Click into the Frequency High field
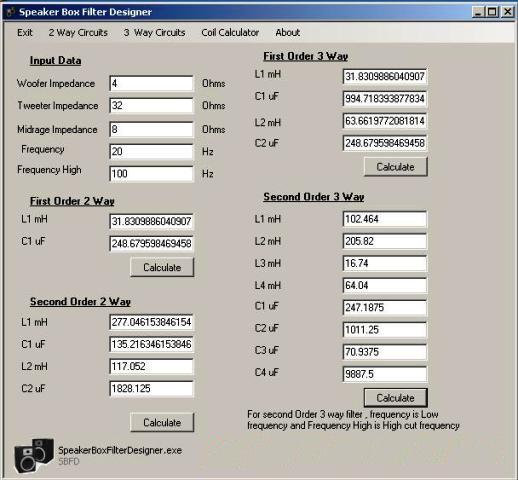This screenshot has height=480, width=518. click(151, 174)
